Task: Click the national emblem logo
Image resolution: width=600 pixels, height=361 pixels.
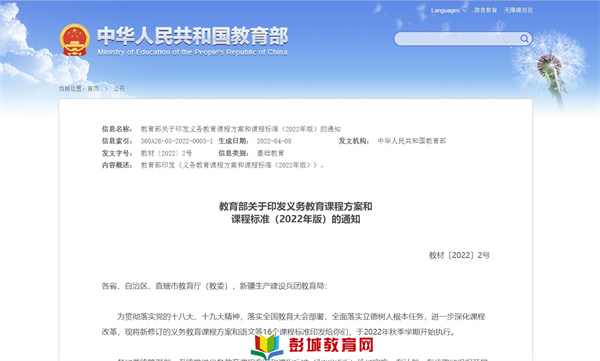Action: (x=75, y=40)
